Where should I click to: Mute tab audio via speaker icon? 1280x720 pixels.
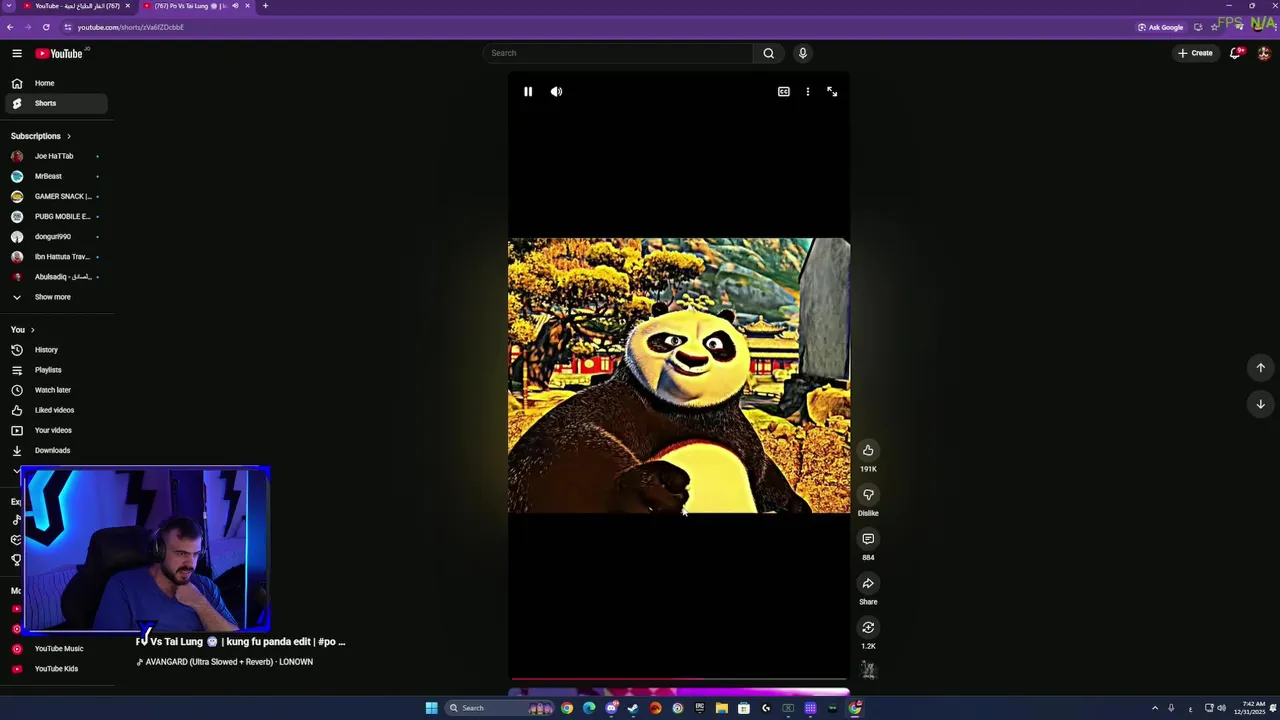click(x=236, y=6)
